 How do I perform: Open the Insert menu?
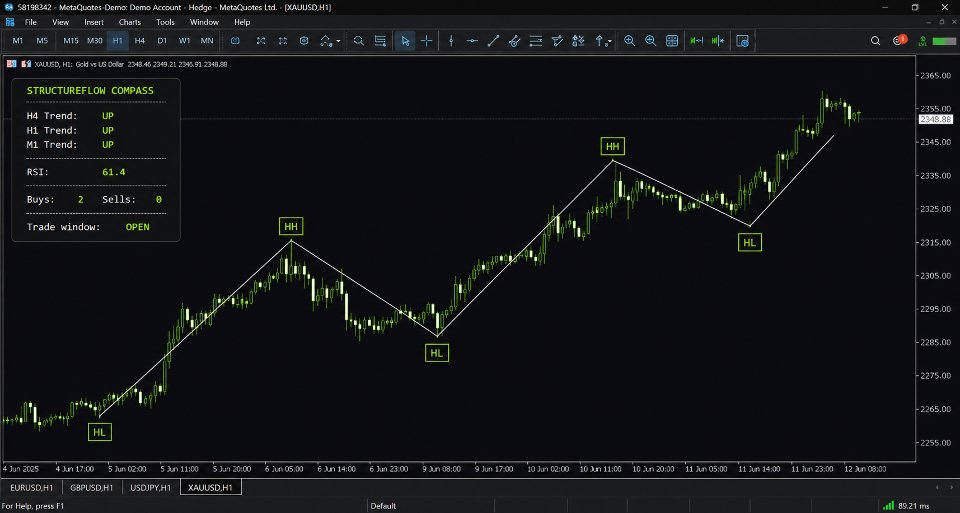point(94,22)
